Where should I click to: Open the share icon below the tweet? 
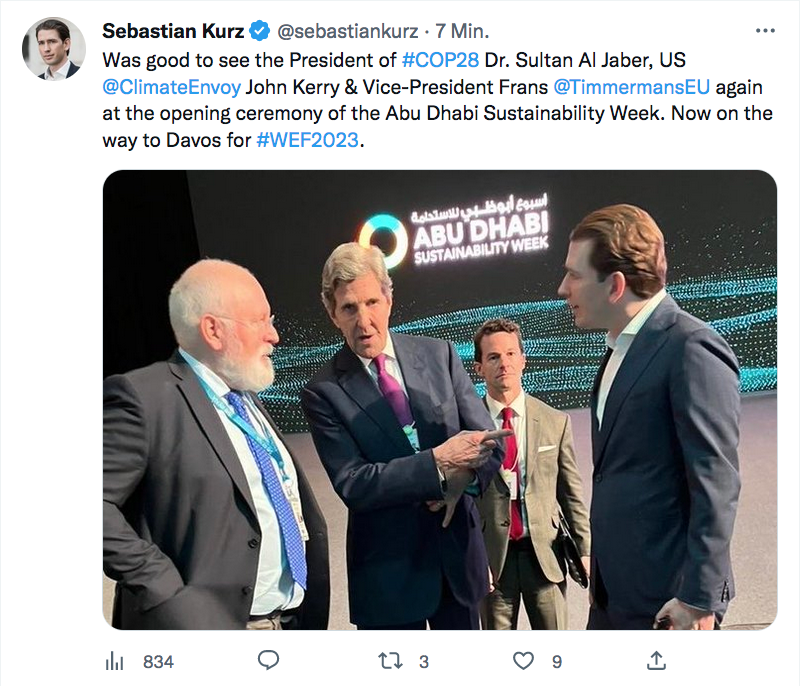tap(657, 661)
